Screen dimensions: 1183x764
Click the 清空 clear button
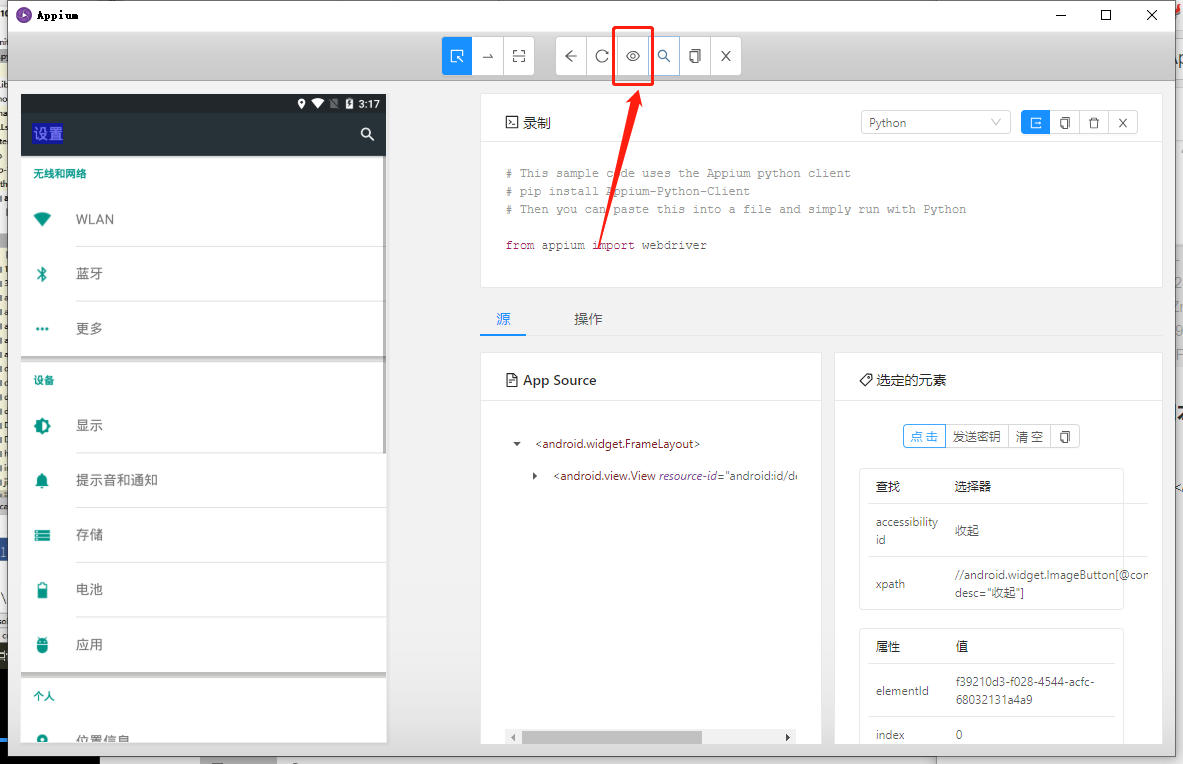point(1029,437)
